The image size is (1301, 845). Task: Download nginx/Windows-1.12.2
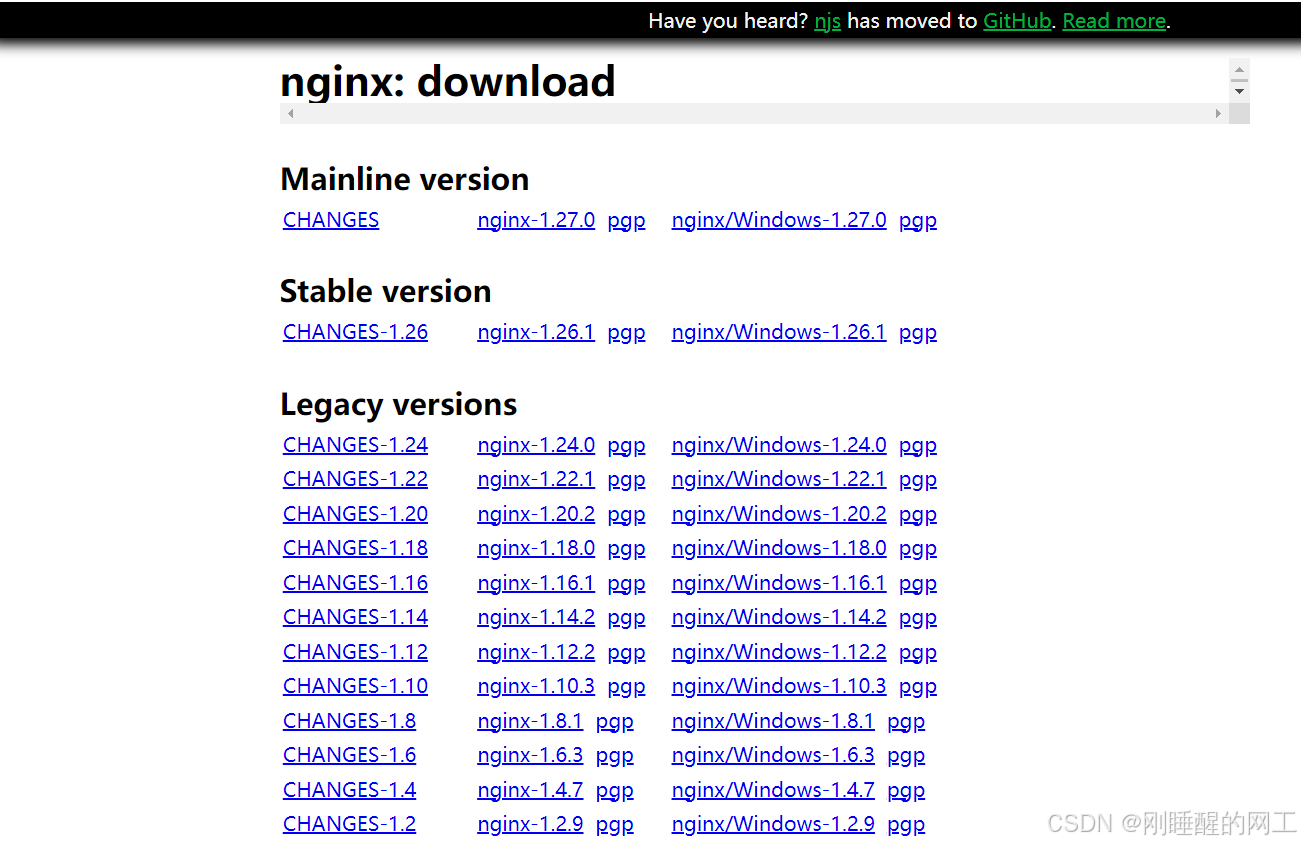(x=779, y=652)
